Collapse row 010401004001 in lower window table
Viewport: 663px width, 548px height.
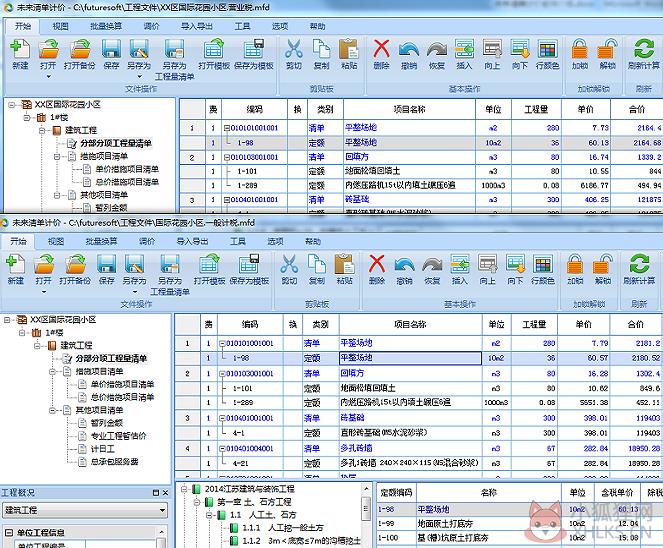(222, 449)
